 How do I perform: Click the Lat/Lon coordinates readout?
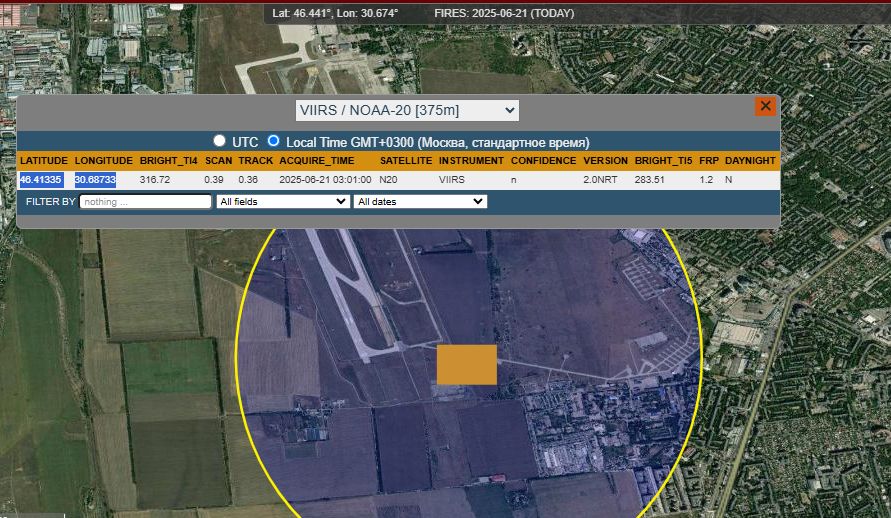click(335, 13)
